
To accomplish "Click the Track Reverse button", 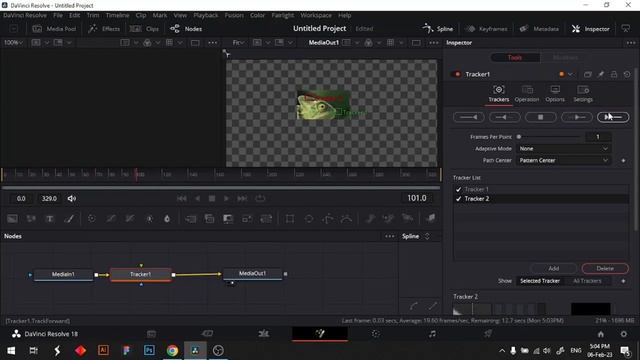I will coord(469,117).
